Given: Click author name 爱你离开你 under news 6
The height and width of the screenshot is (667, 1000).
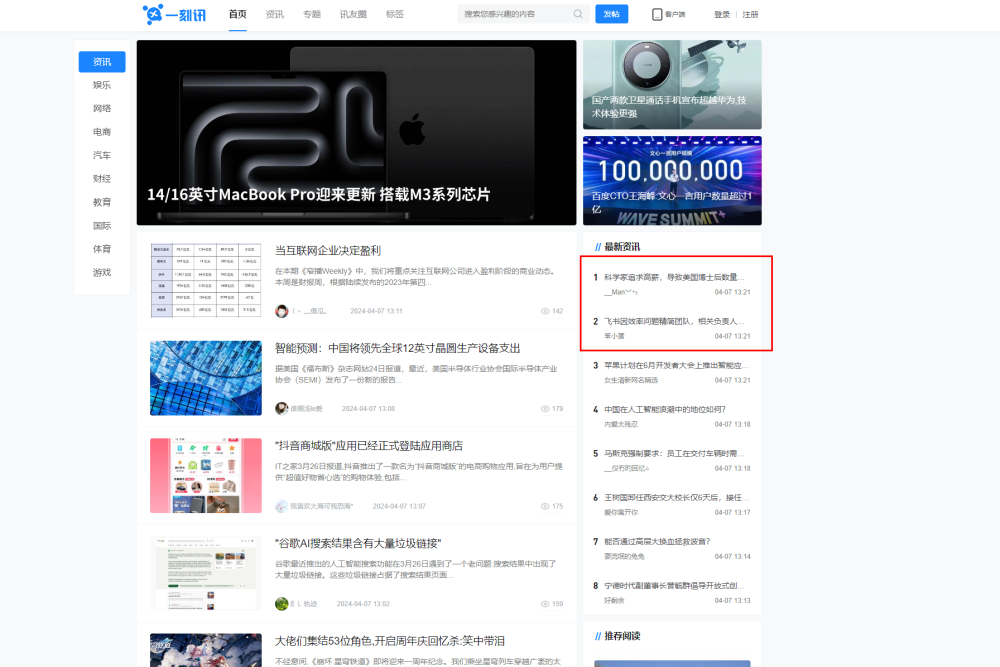Looking at the screenshot, I should (x=621, y=512).
